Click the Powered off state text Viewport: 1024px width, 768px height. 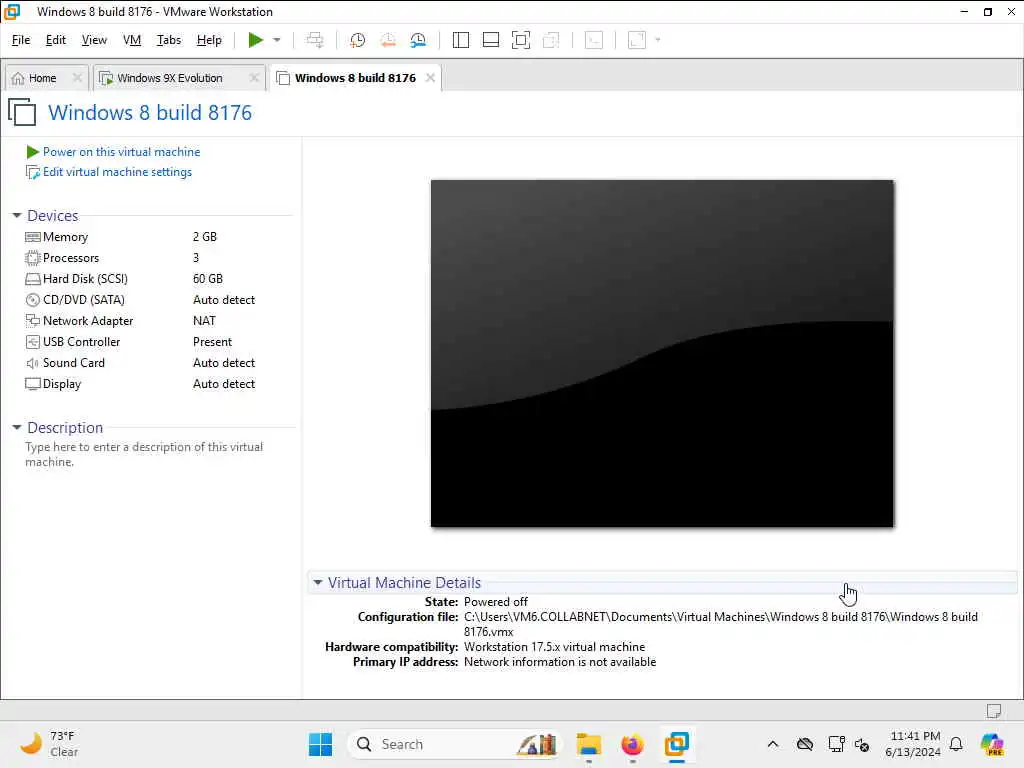click(x=496, y=601)
